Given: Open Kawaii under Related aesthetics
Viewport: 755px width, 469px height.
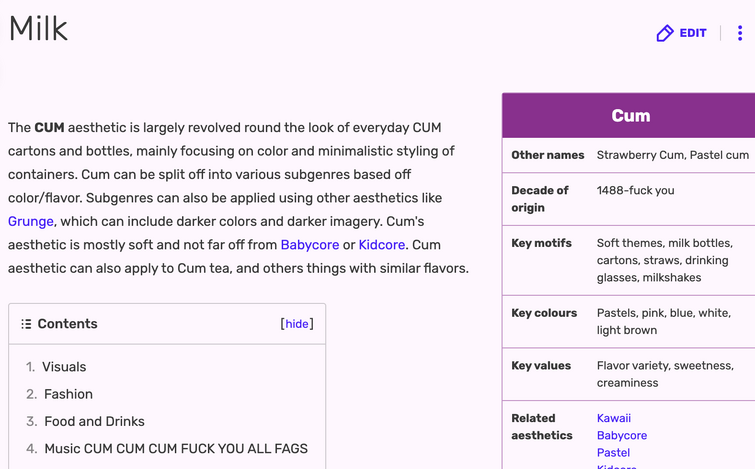Looking at the screenshot, I should (613, 418).
